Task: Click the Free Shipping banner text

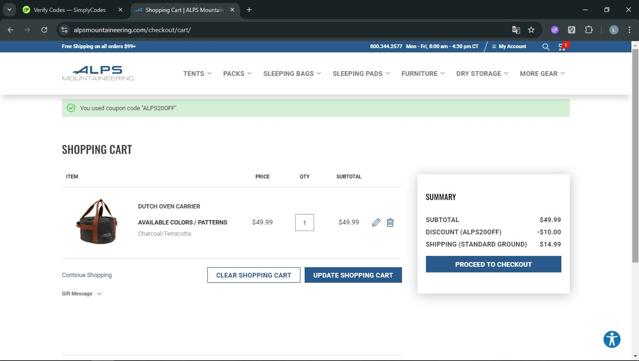Action: point(99,46)
